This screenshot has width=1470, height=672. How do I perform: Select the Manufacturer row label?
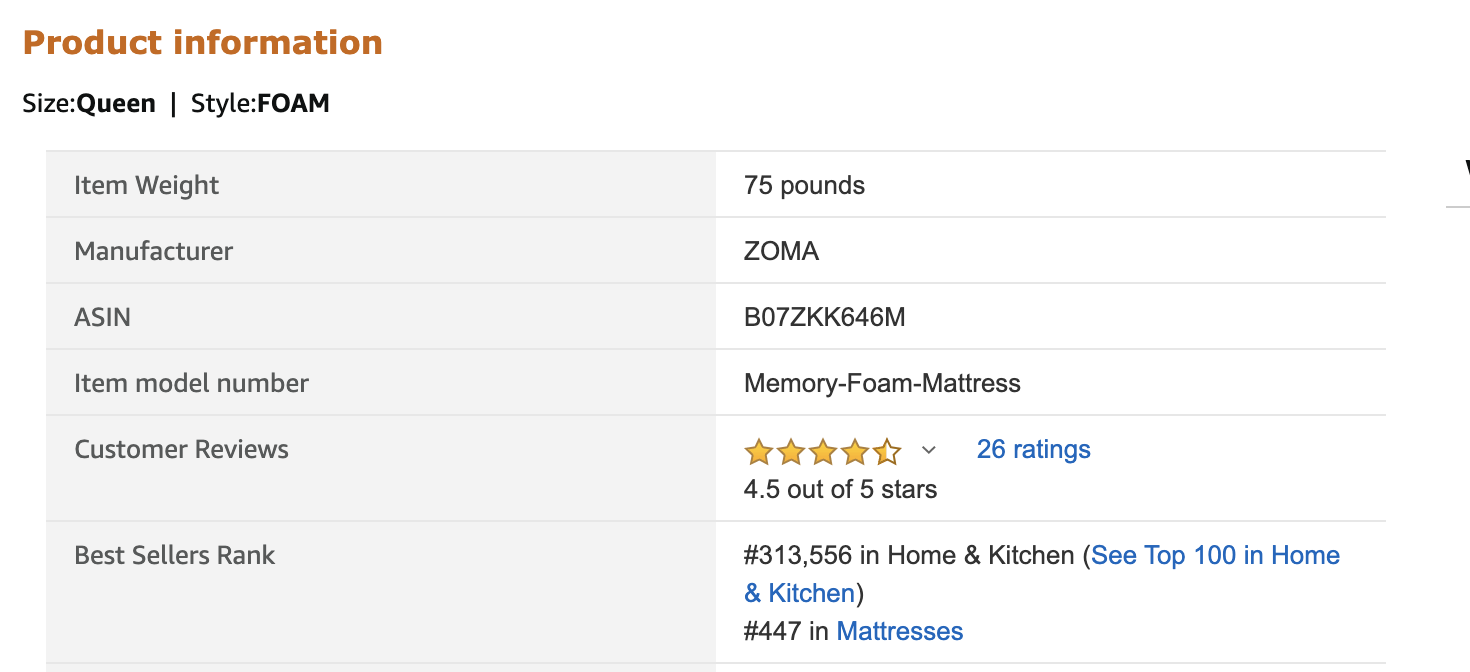coord(153,251)
